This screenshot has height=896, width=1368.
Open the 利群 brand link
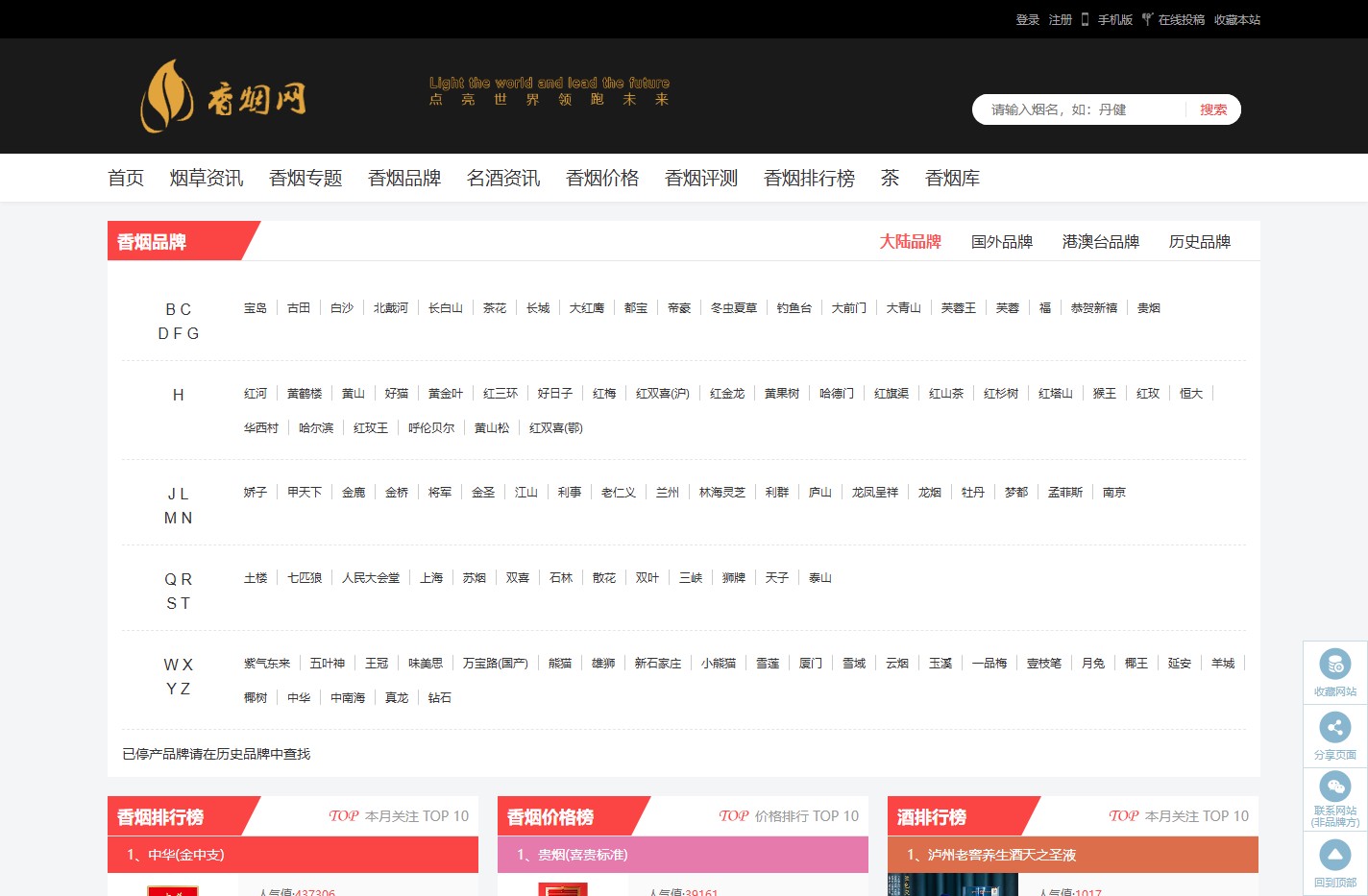[777, 493]
